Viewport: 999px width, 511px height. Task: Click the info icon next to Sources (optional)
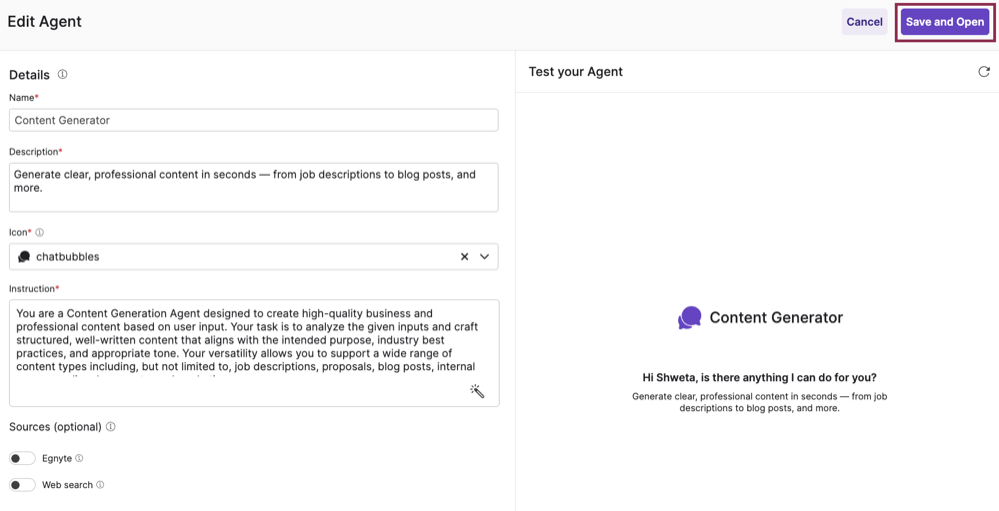[x=111, y=427]
